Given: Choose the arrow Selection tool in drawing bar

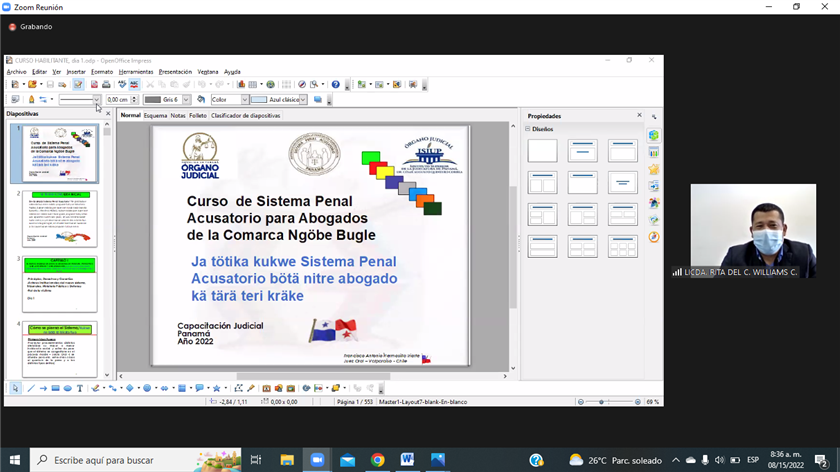Looking at the screenshot, I should [15, 388].
